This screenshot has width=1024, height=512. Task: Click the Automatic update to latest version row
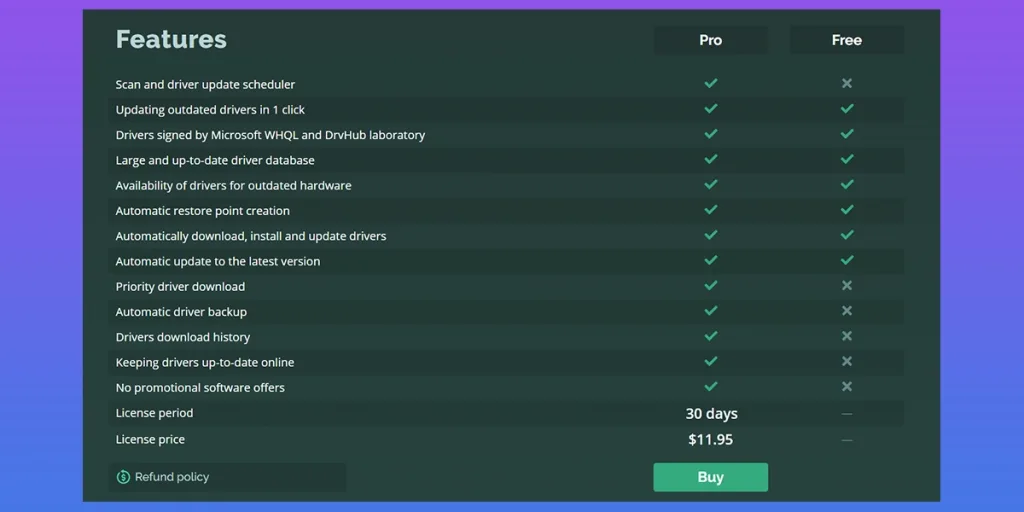pyautogui.click(x=218, y=261)
